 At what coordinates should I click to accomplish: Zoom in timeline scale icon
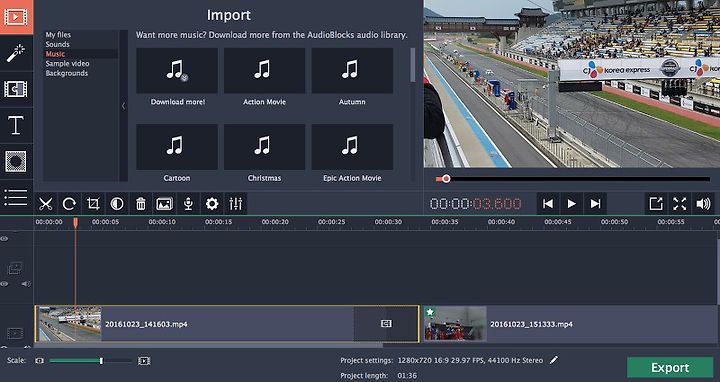coord(144,361)
